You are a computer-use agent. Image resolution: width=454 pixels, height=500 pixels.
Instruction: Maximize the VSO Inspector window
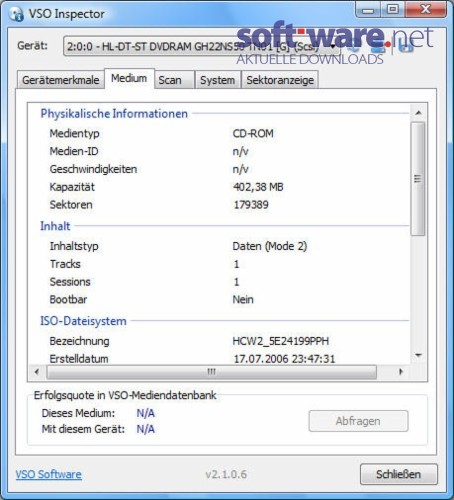coord(393,9)
